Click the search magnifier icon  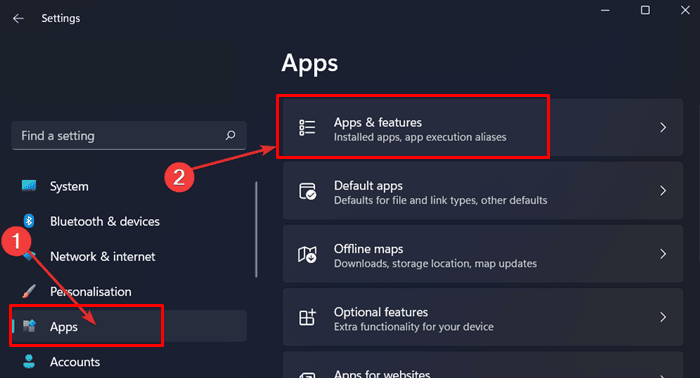coord(230,135)
